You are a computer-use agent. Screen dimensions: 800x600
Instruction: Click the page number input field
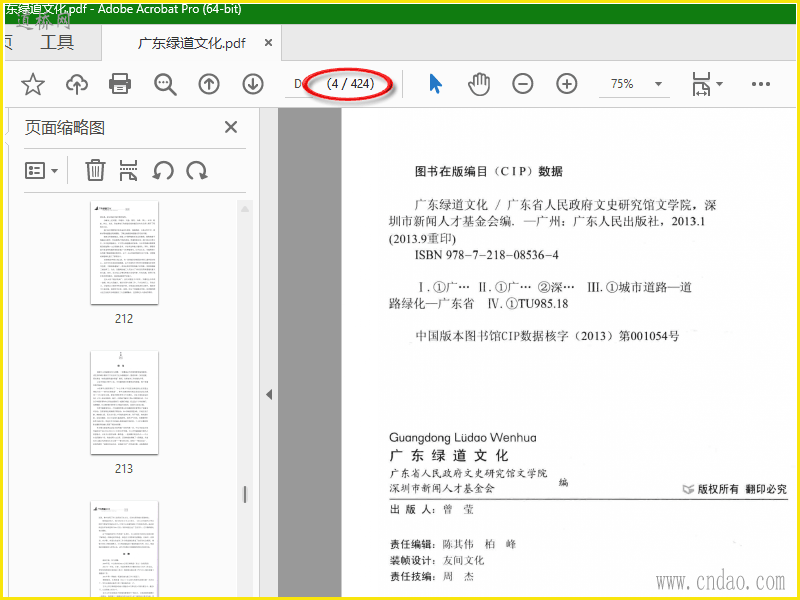click(299, 84)
